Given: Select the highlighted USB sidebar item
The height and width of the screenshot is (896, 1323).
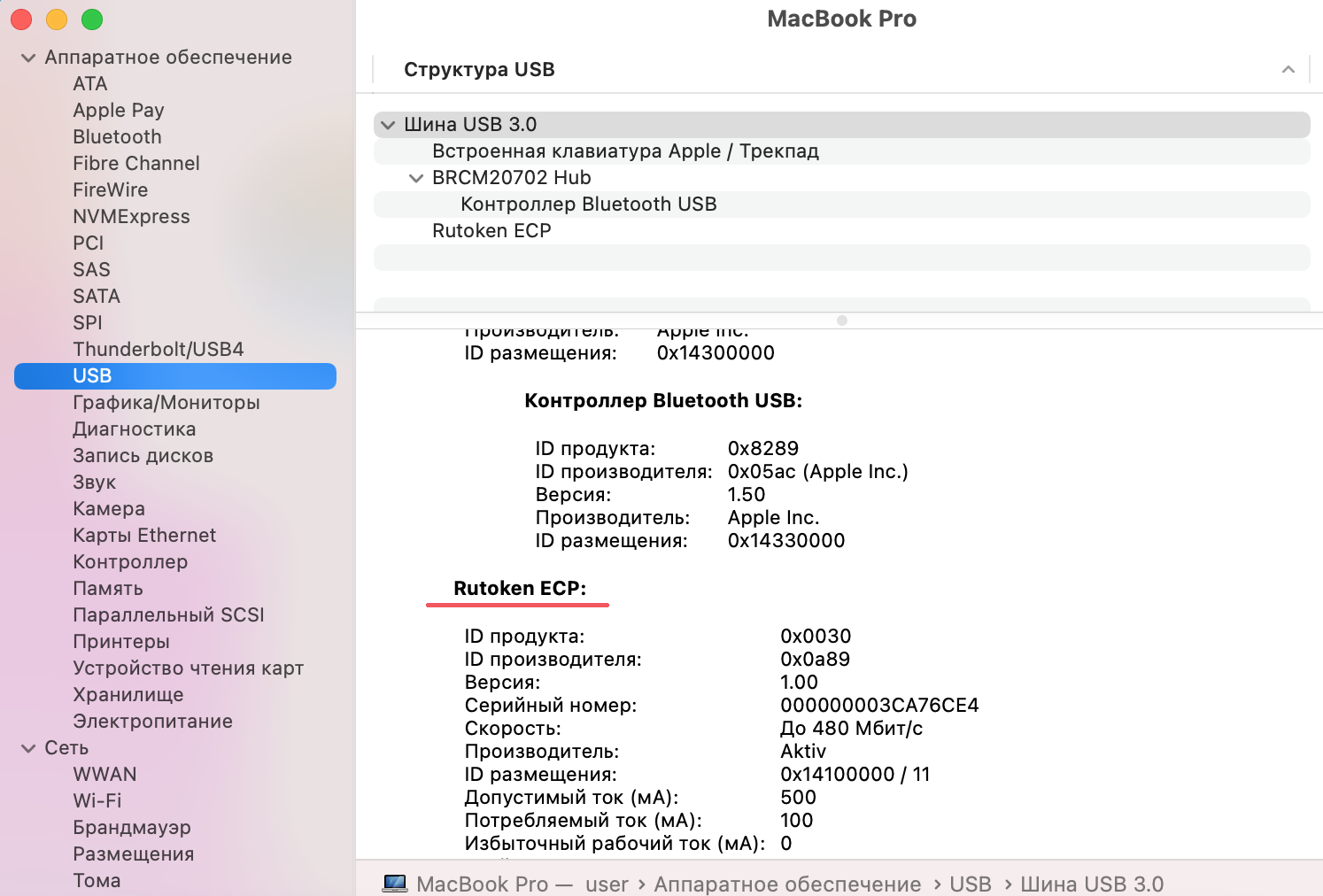Looking at the screenshot, I should 175,376.
